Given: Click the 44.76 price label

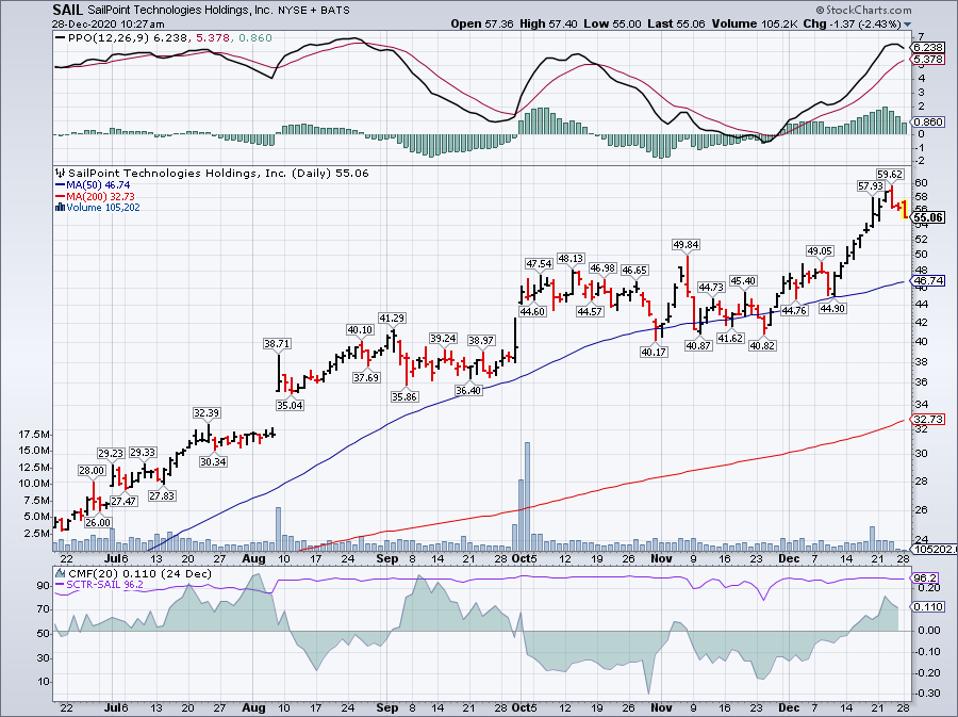Looking at the screenshot, I should tap(794, 310).
